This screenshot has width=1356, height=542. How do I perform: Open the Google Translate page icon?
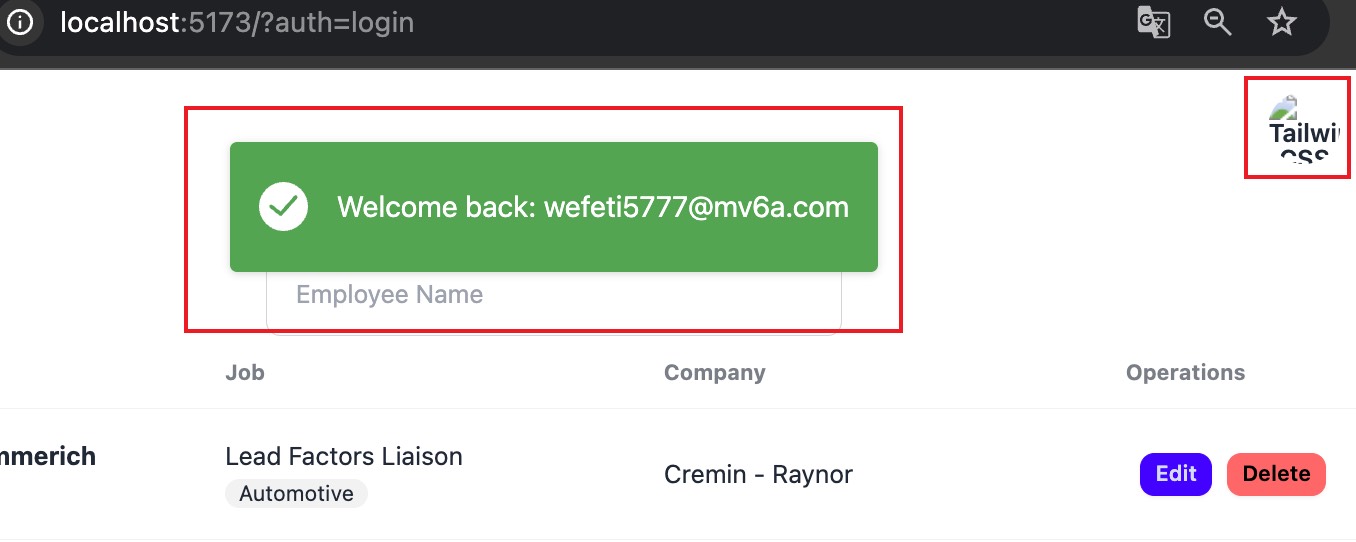(x=1153, y=22)
